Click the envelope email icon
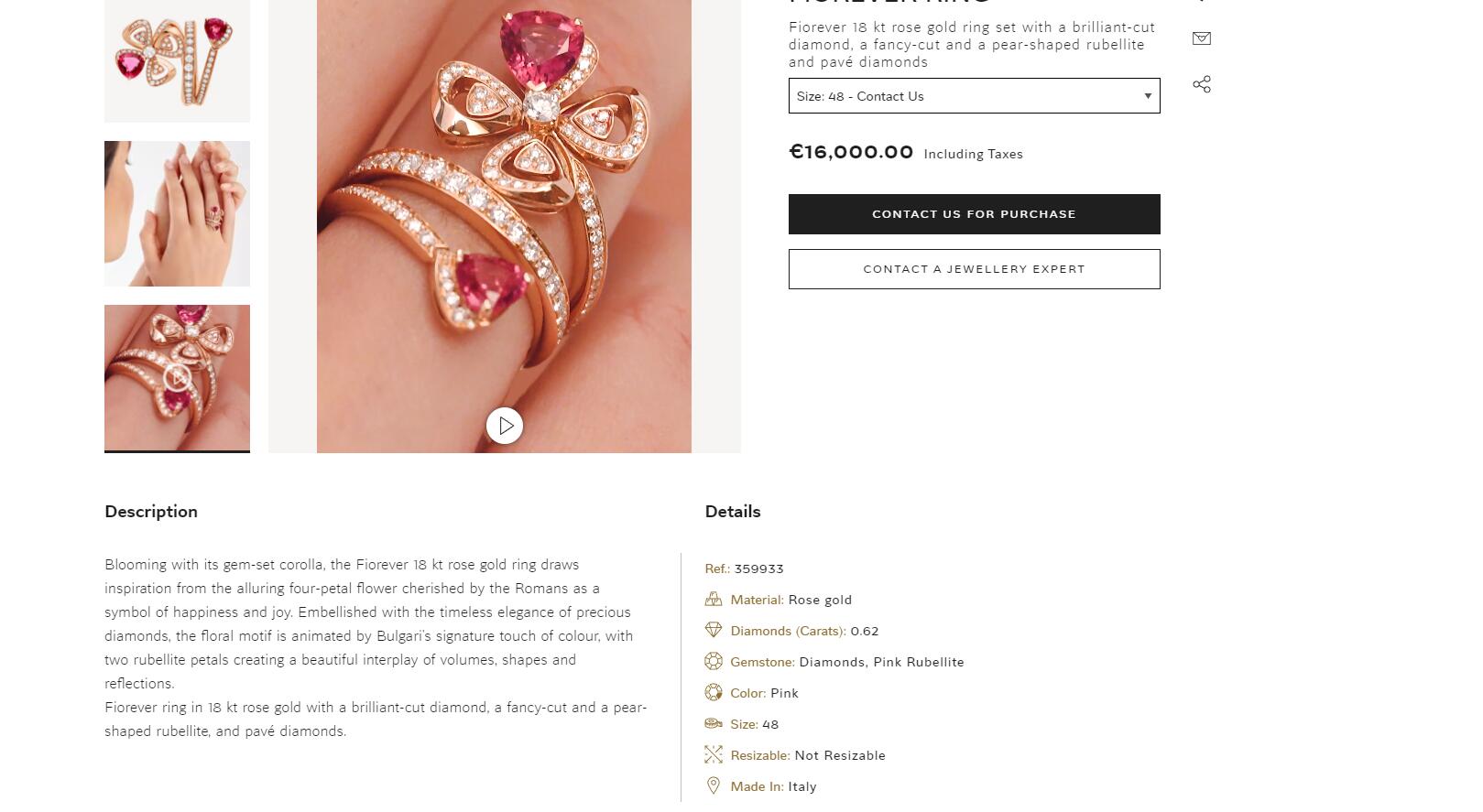The image size is (1483, 812). [x=1202, y=38]
